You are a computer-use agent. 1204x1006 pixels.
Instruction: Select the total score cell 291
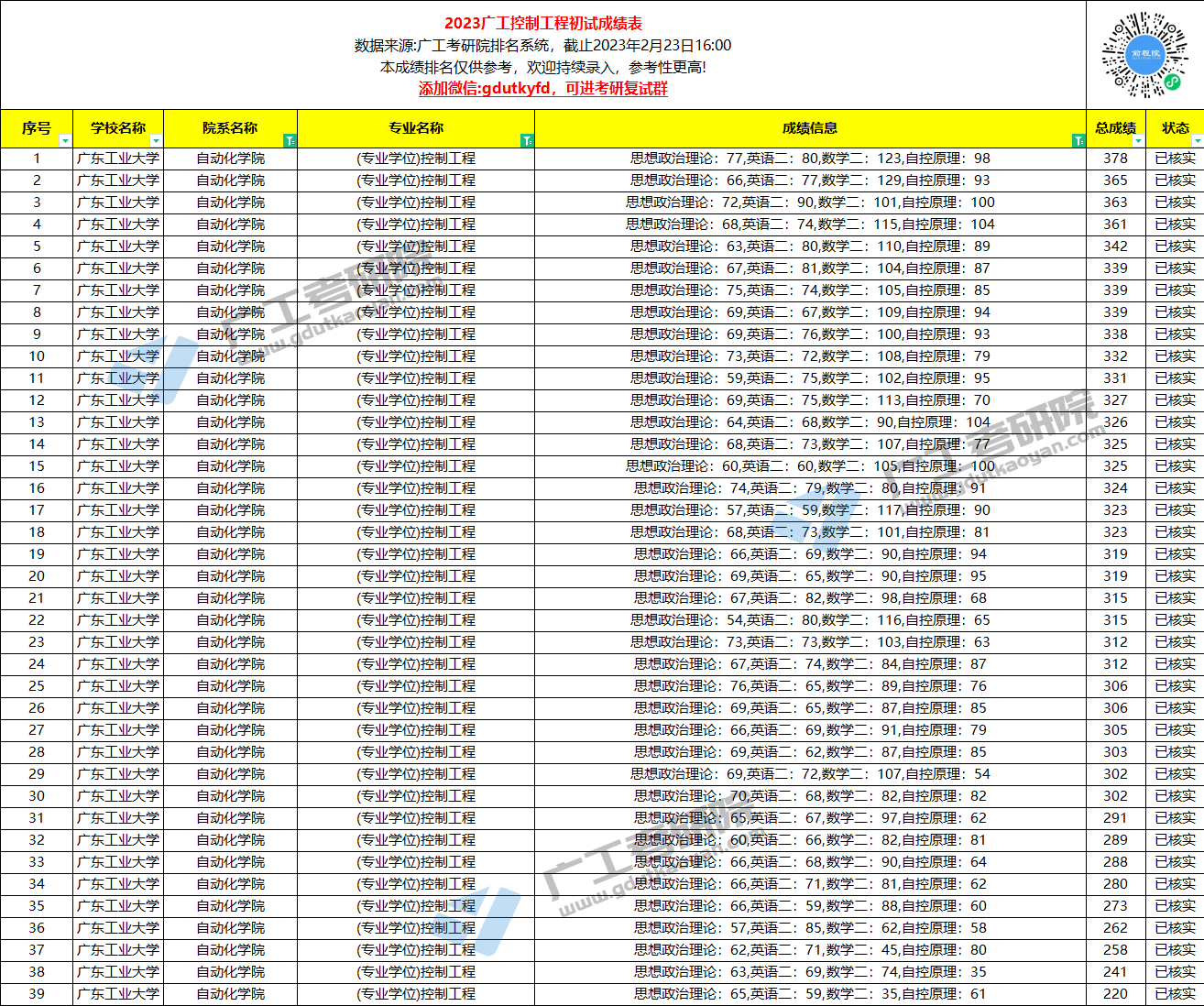pyautogui.click(x=1116, y=818)
